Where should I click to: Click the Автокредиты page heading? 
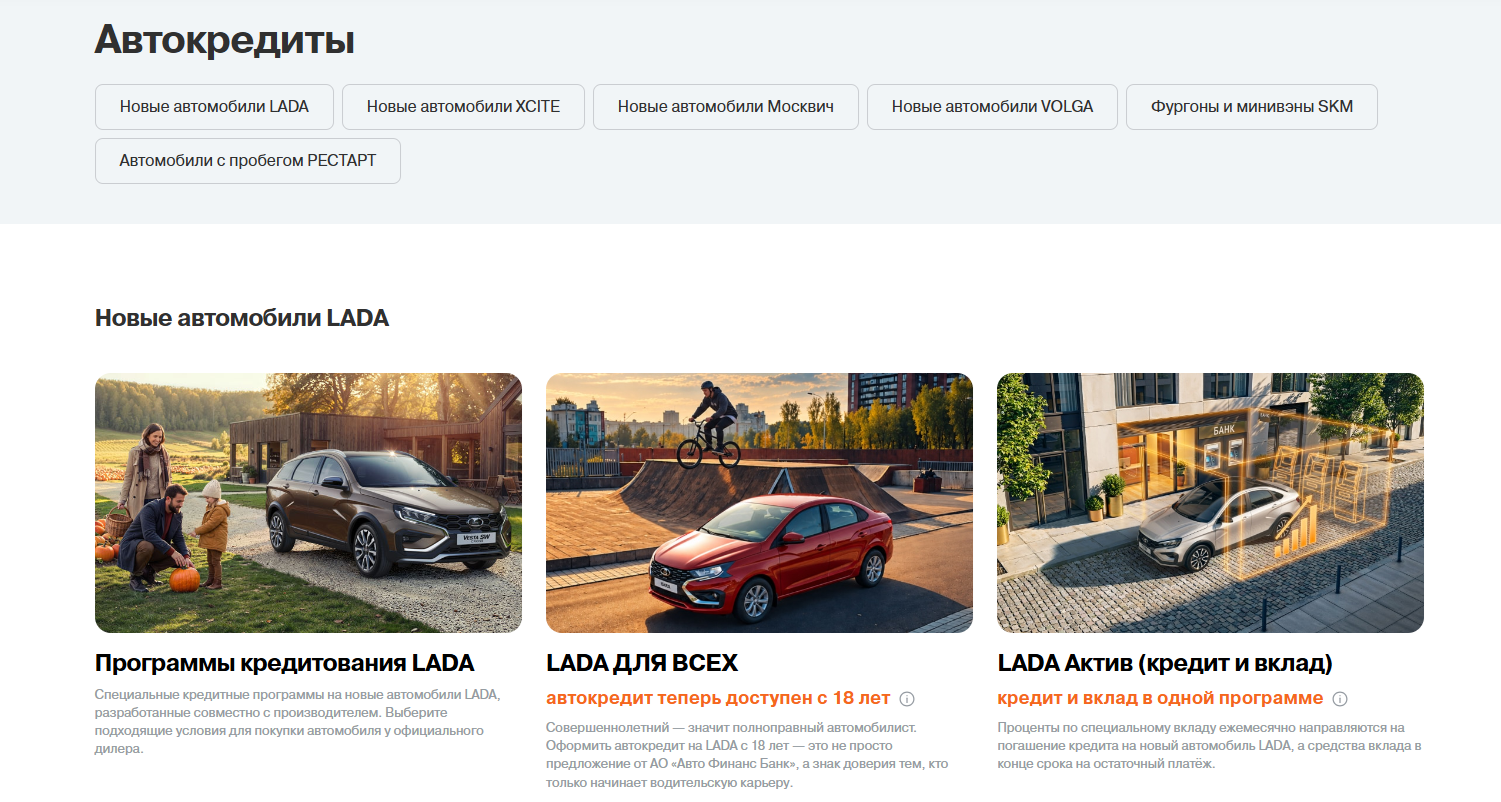pos(225,40)
